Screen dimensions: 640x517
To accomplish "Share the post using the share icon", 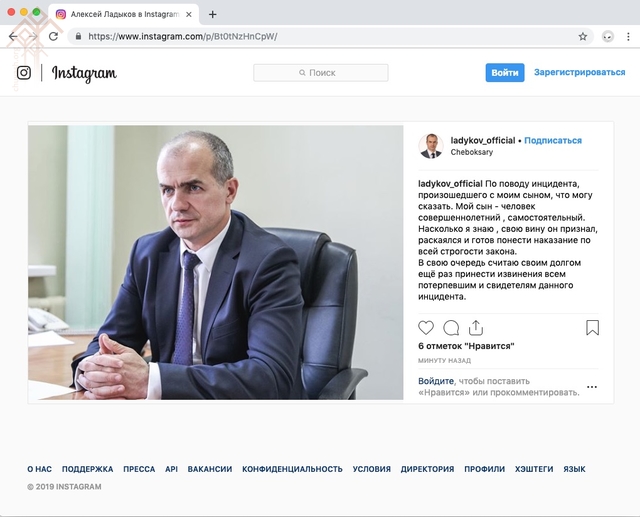I will [476, 327].
